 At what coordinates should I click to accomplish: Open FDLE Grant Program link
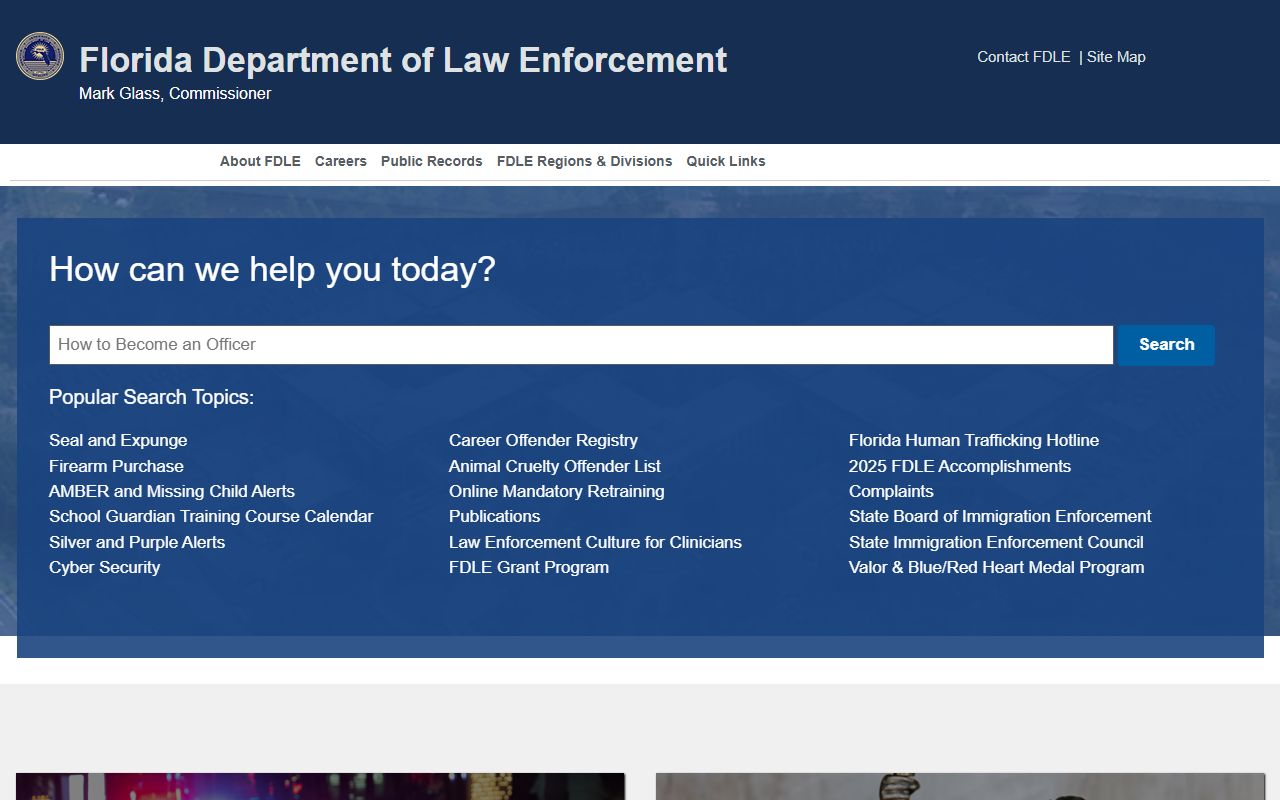pyautogui.click(x=529, y=567)
